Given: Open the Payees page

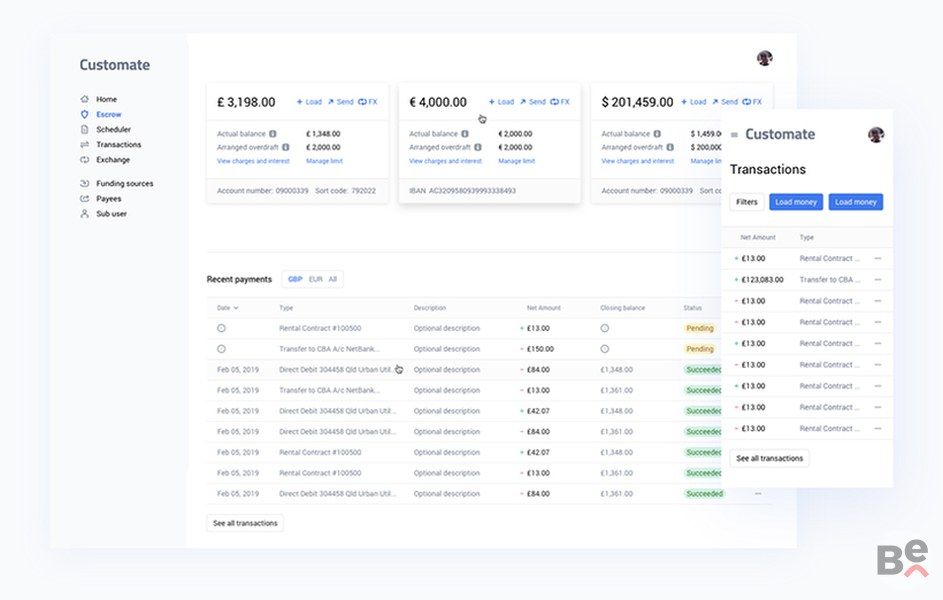Looking at the screenshot, I should 109,198.
